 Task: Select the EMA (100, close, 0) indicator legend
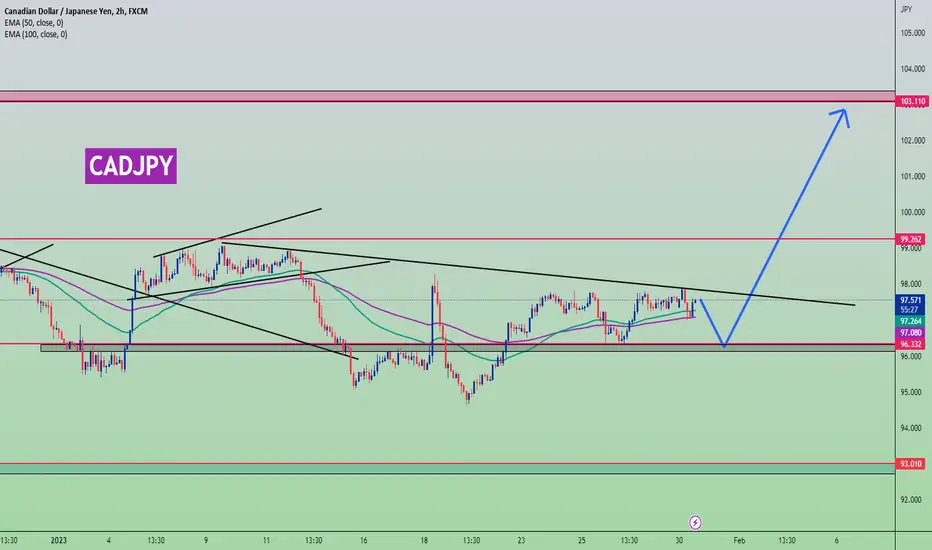(36, 34)
